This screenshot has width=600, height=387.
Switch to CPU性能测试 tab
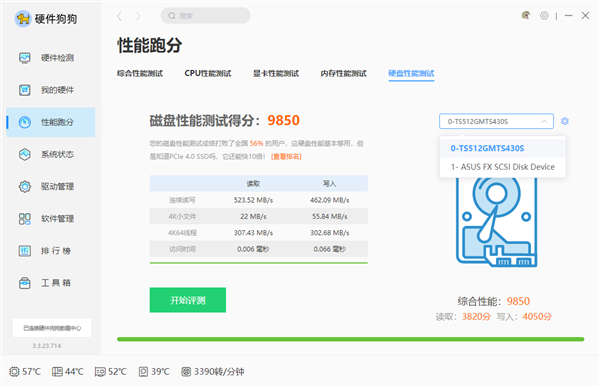208,73
